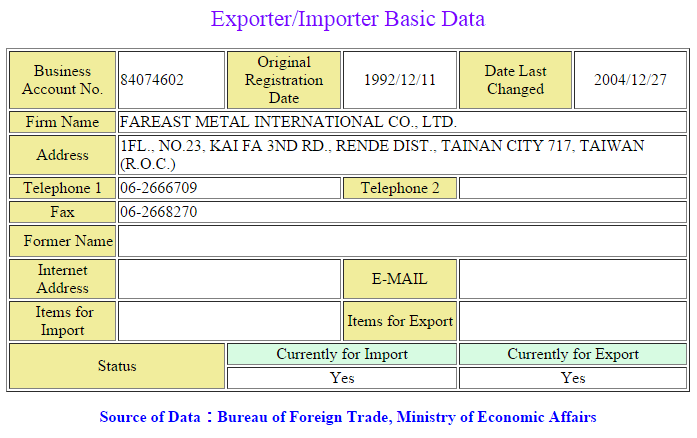The width and height of the screenshot is (697, 438).
Task: Select the 'Items for Export' label
Action: (x=400, y=321)
